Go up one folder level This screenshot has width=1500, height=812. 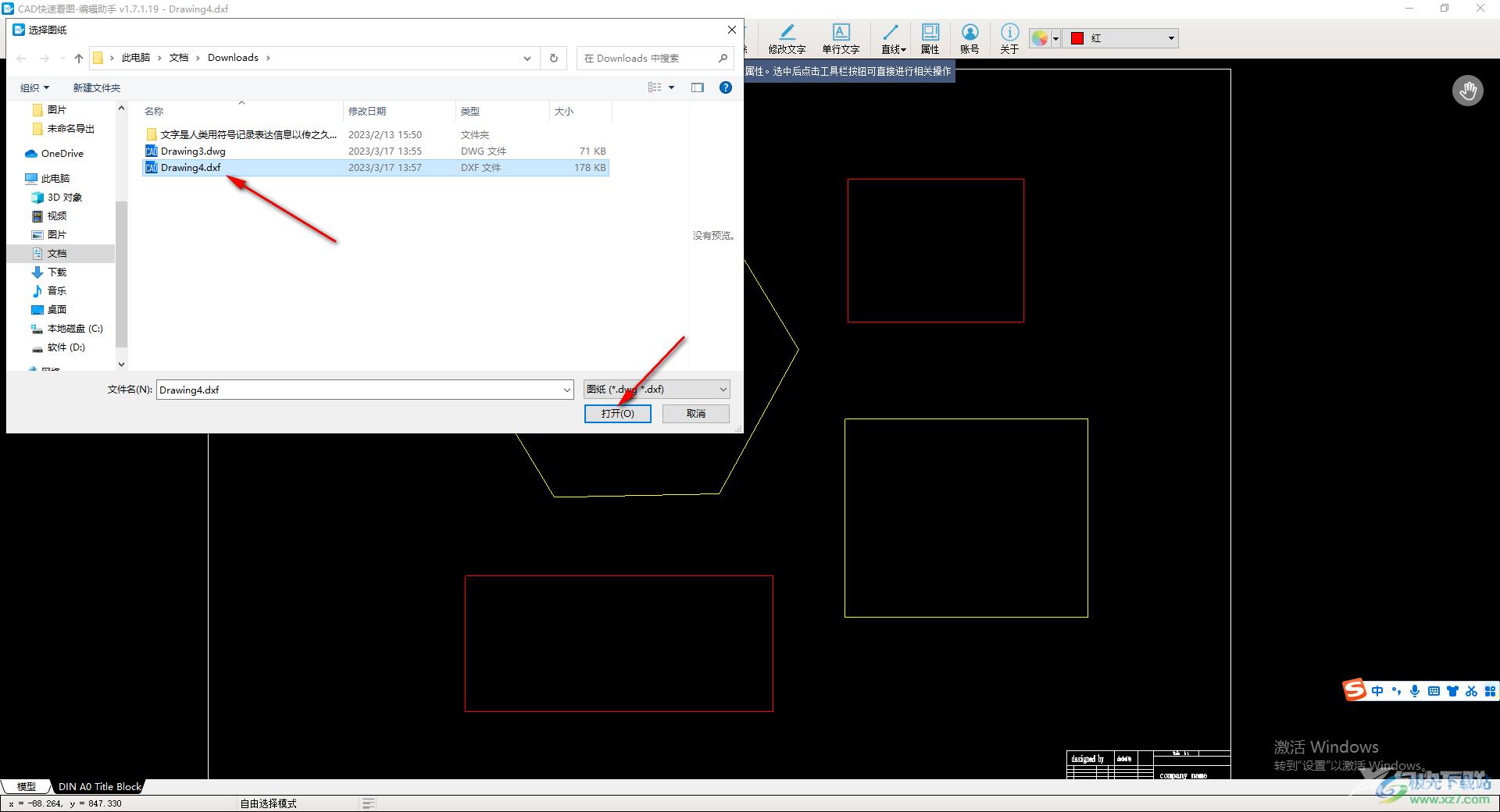(78, 58)
